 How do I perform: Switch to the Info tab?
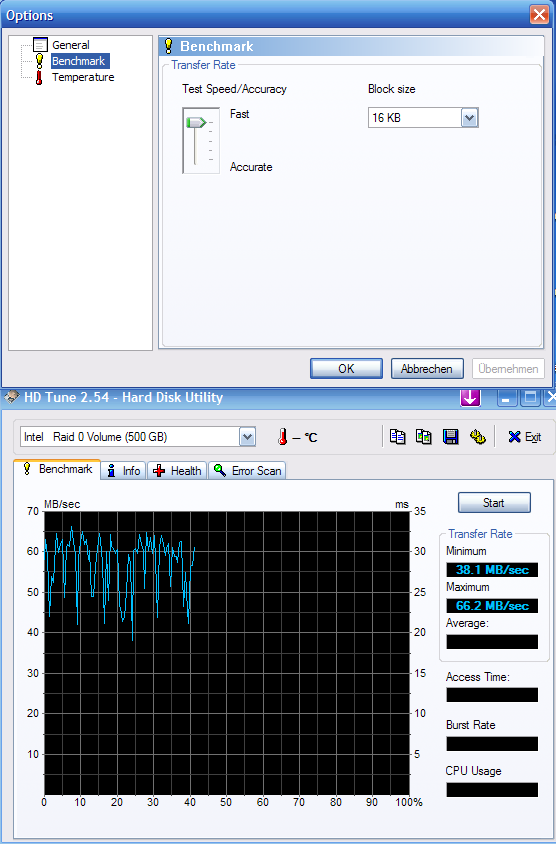tap(123, 470)
